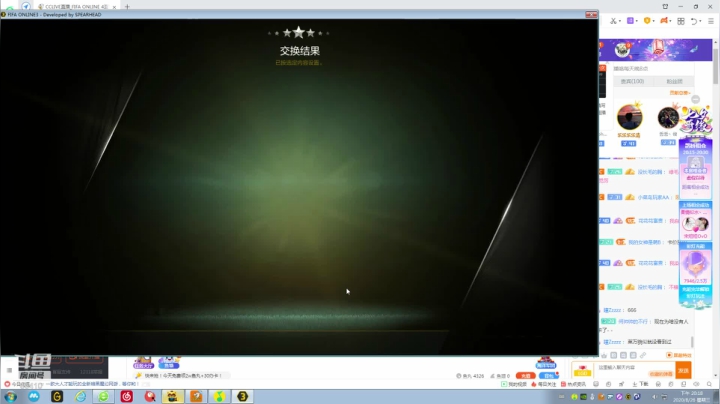Switch to the 贵宾(100) tab
This screenshot has height=404, width=720.
click(632, 81)
